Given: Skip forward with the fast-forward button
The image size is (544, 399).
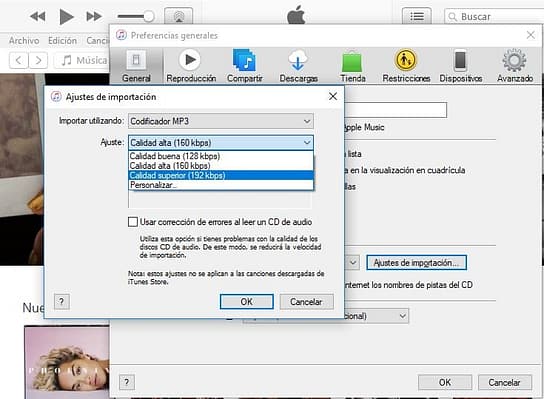Looking at the screenshot, I should pyautogui.click(x=94, y=16).
